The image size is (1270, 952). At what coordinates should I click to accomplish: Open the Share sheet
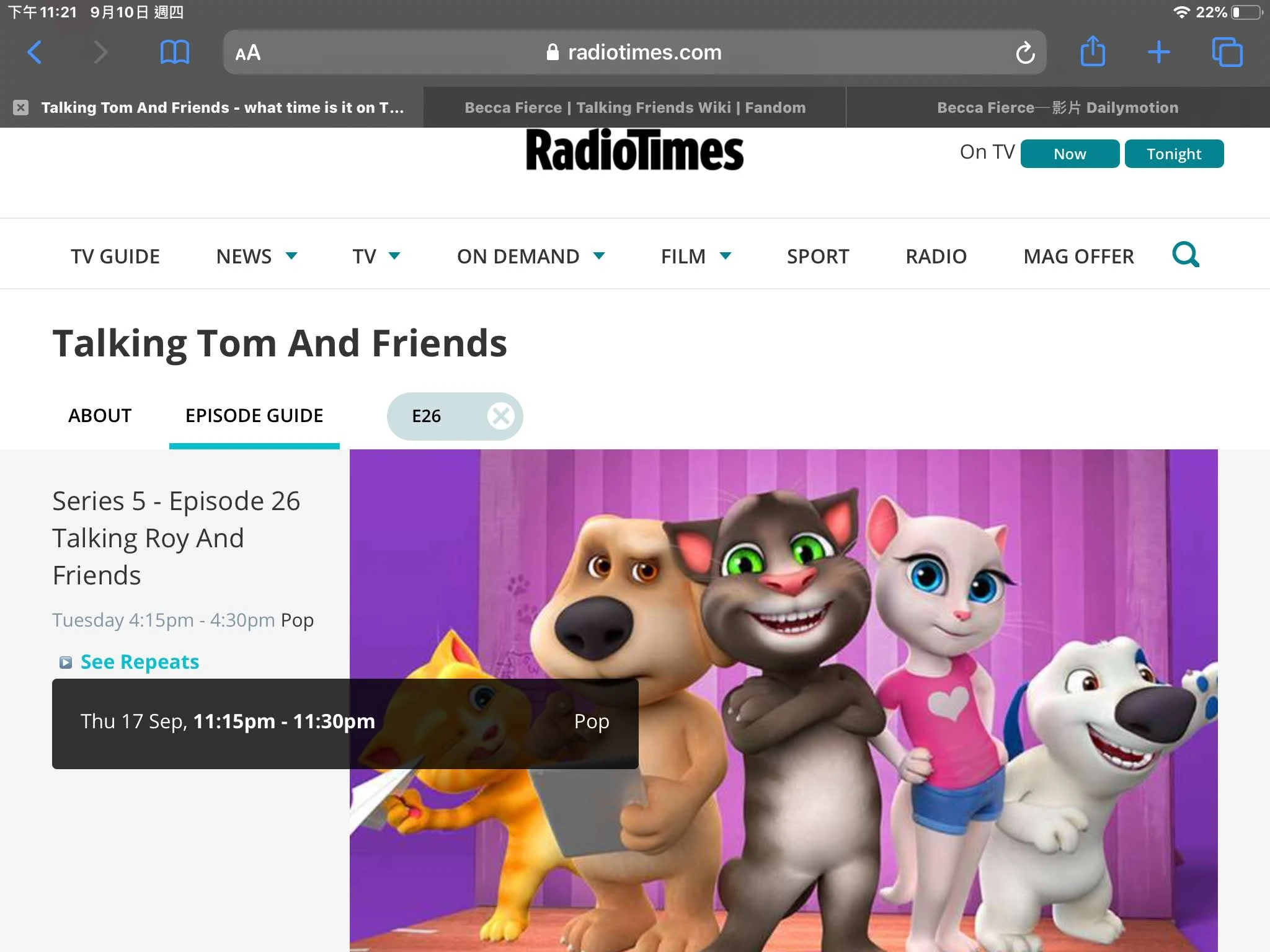tap(1093, 52)
